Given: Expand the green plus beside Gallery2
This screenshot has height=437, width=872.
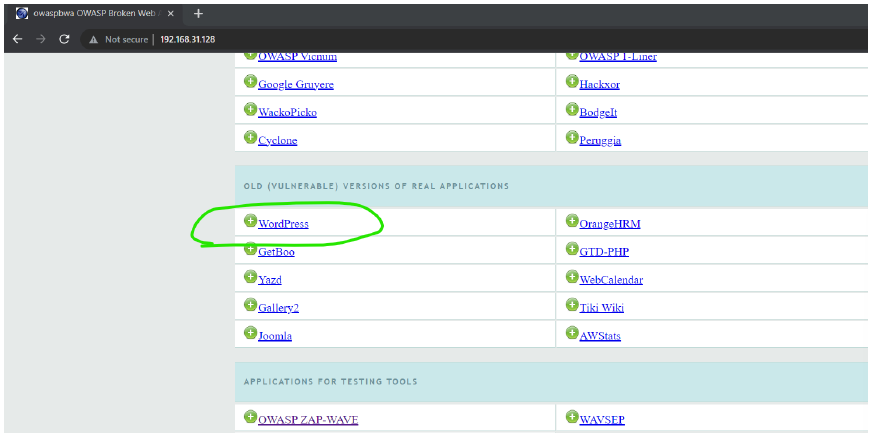Looking at the screenshot, I should pos(250,305).
